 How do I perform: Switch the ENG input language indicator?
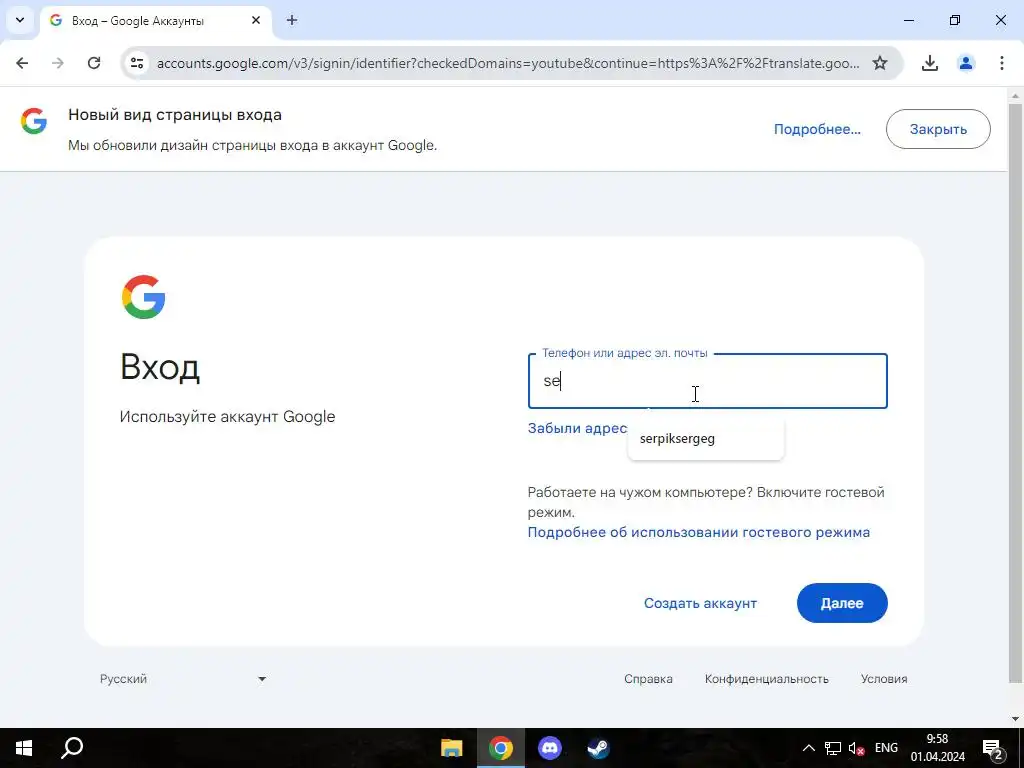[886, 747]
